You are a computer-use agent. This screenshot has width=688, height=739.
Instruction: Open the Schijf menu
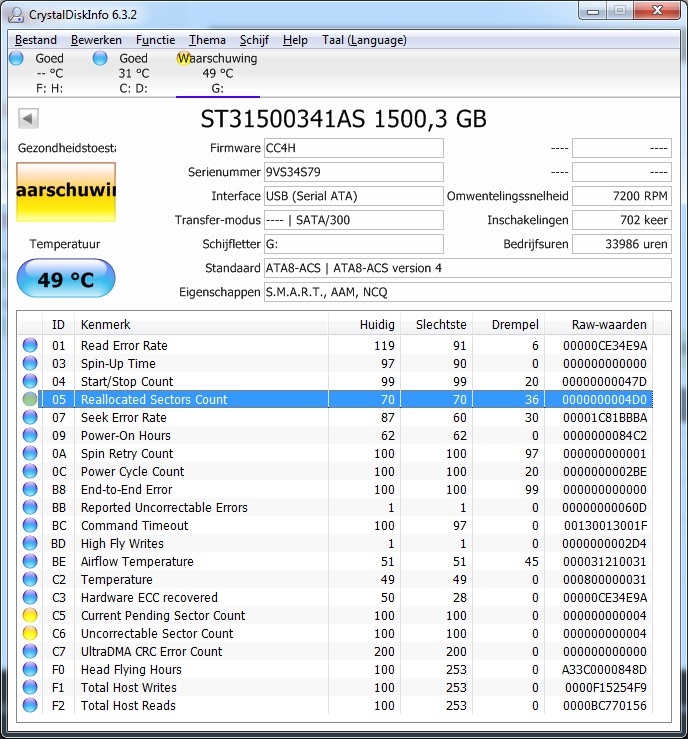coord(254,40)
